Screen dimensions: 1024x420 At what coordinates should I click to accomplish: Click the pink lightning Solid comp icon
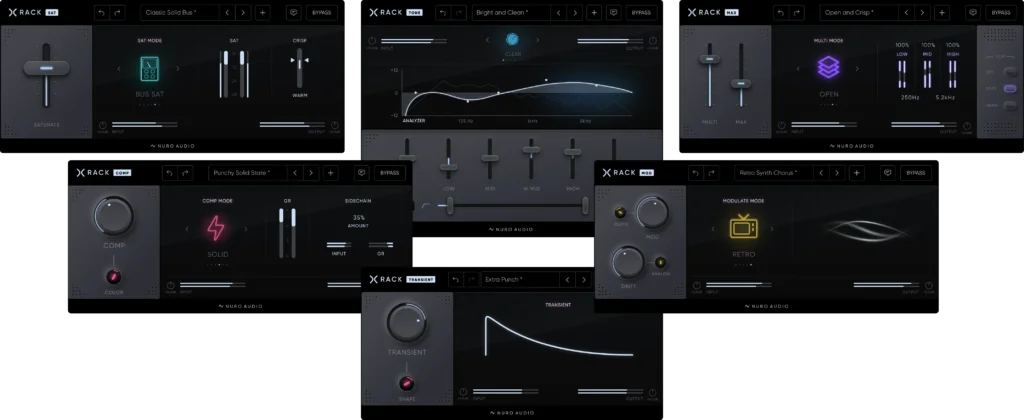pyautogui.click(x=217, y=229)
